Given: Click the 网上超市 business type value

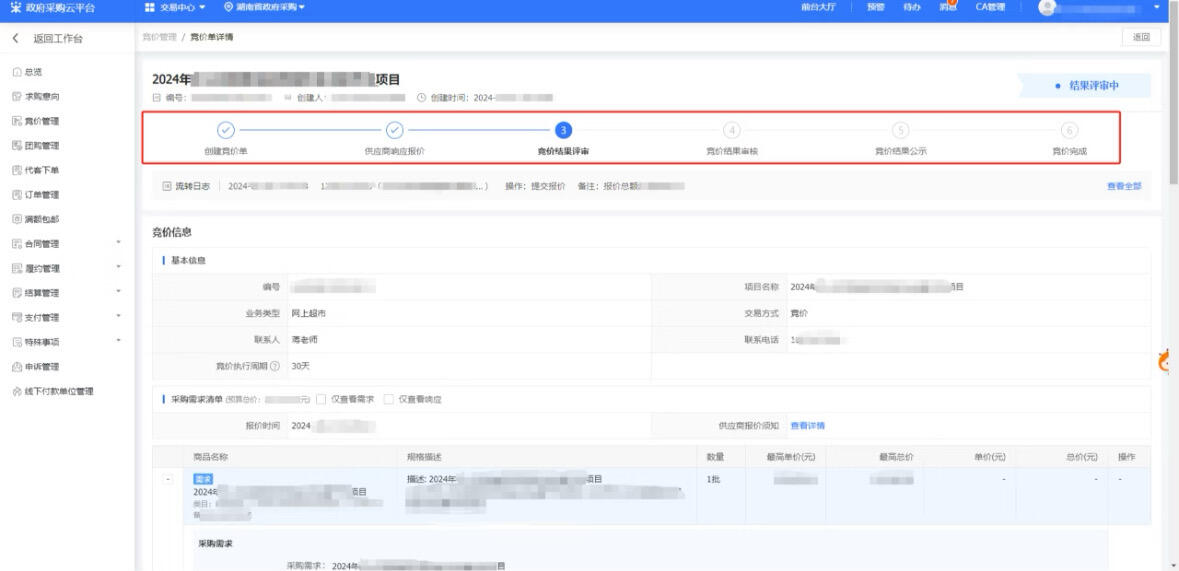Looking at the screenshot, I should (x=308, y=314).
